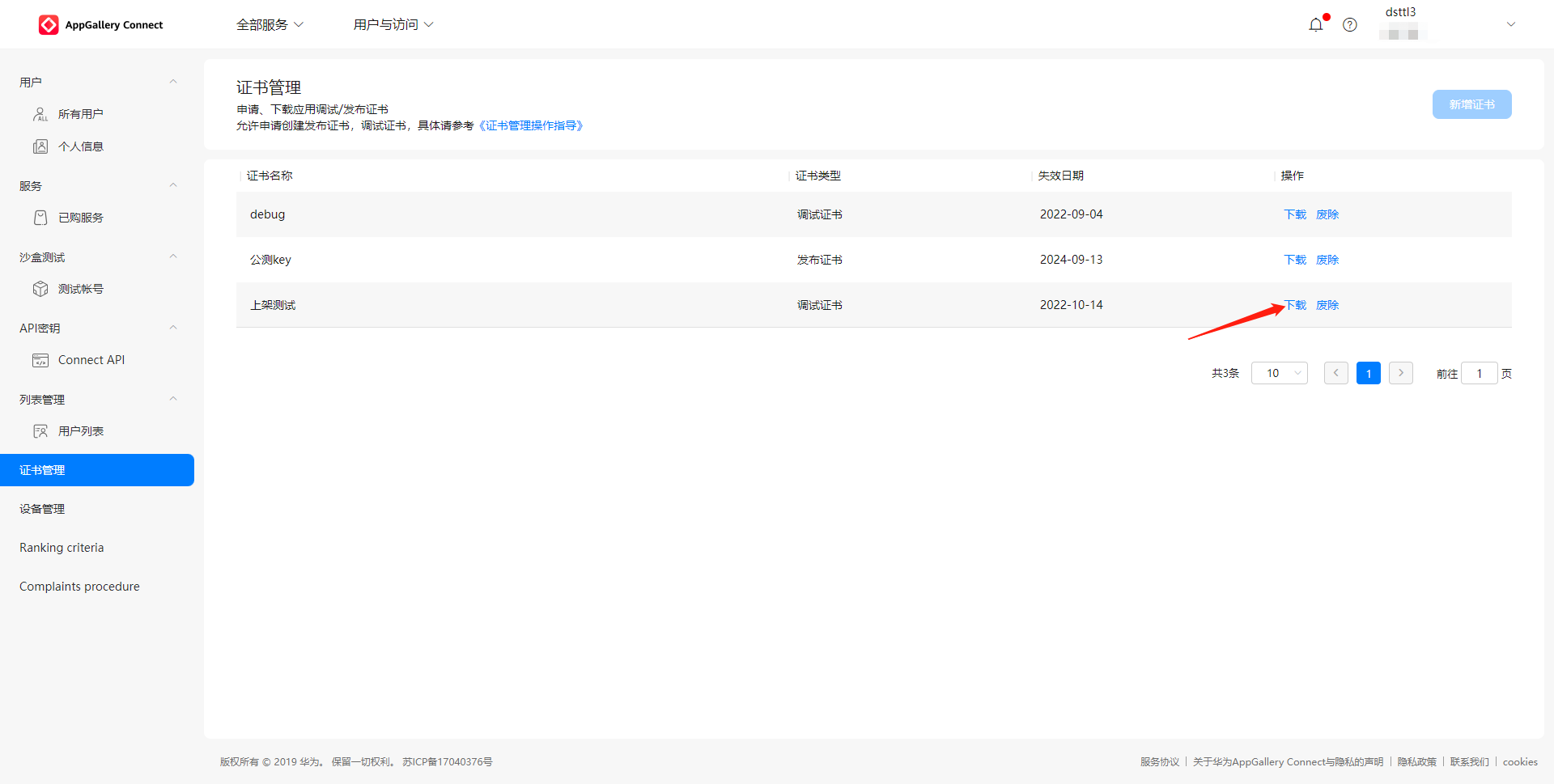
Task: Open Connect API in the sidebar
Action: coord(91,360)
